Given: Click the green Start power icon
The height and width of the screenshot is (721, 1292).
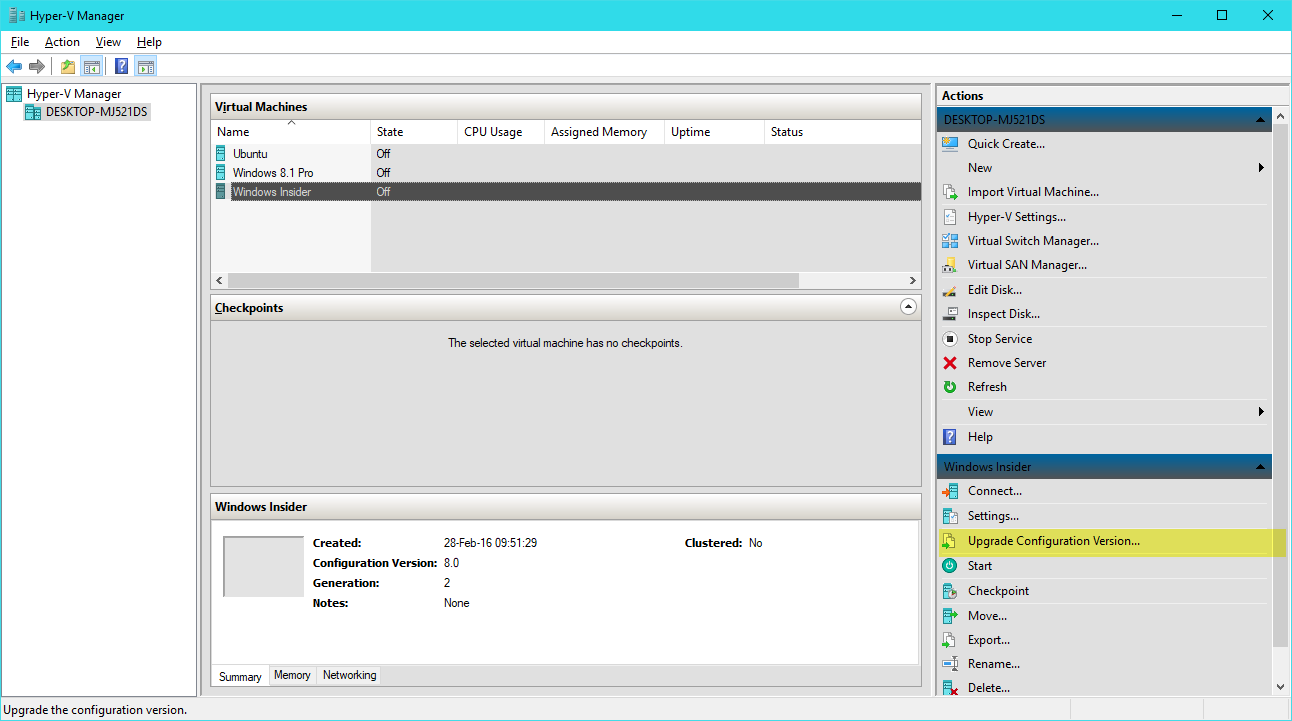Looking at the screenshot, I should [950, 566].
